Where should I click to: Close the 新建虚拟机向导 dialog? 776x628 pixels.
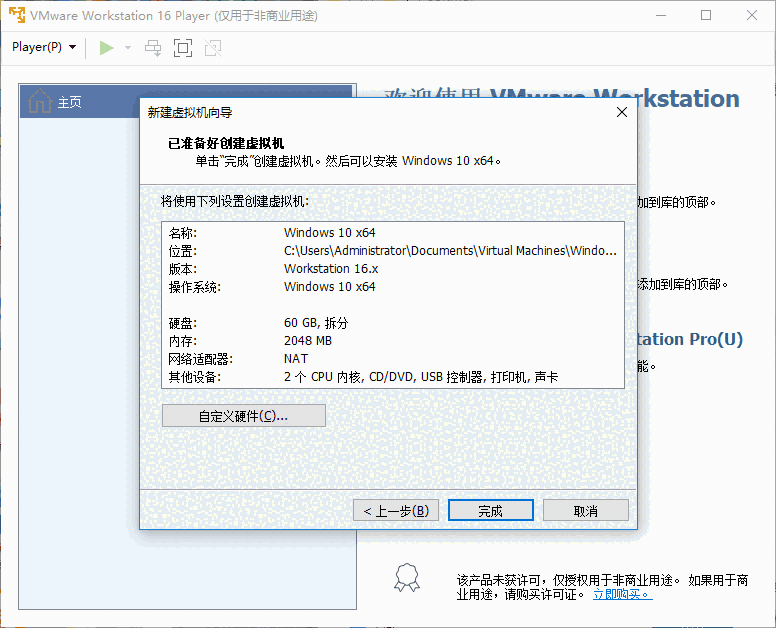tap(622, 112)
